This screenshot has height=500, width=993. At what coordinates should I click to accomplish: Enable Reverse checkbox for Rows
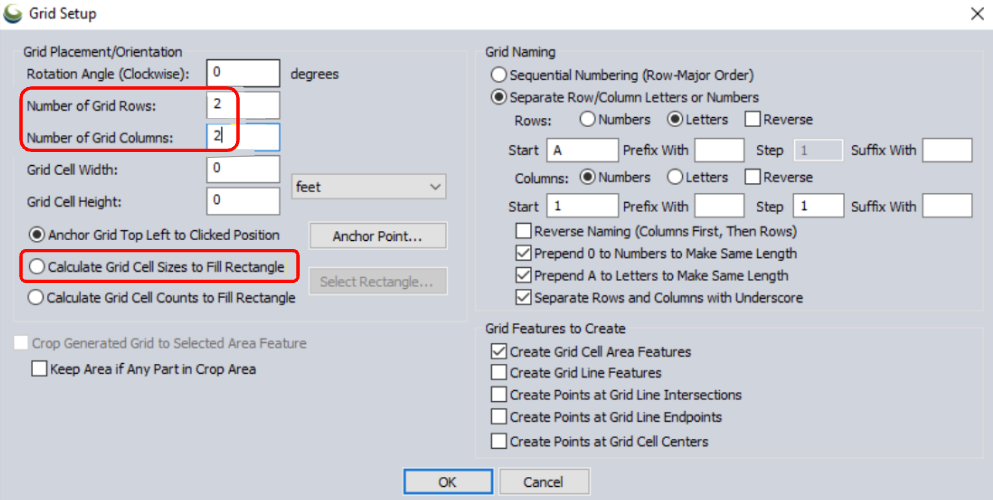click(x=754, y=119)
